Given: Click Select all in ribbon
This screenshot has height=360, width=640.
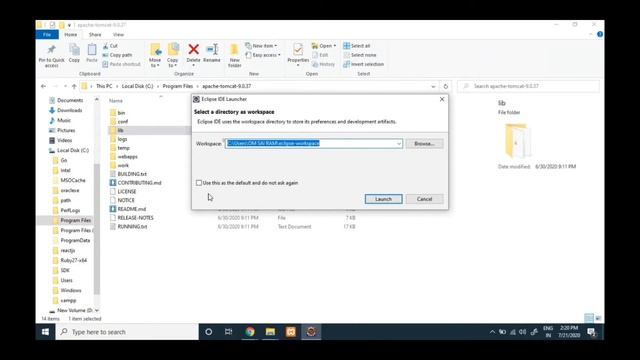Looking at the screenshot, I should point(357,46).
